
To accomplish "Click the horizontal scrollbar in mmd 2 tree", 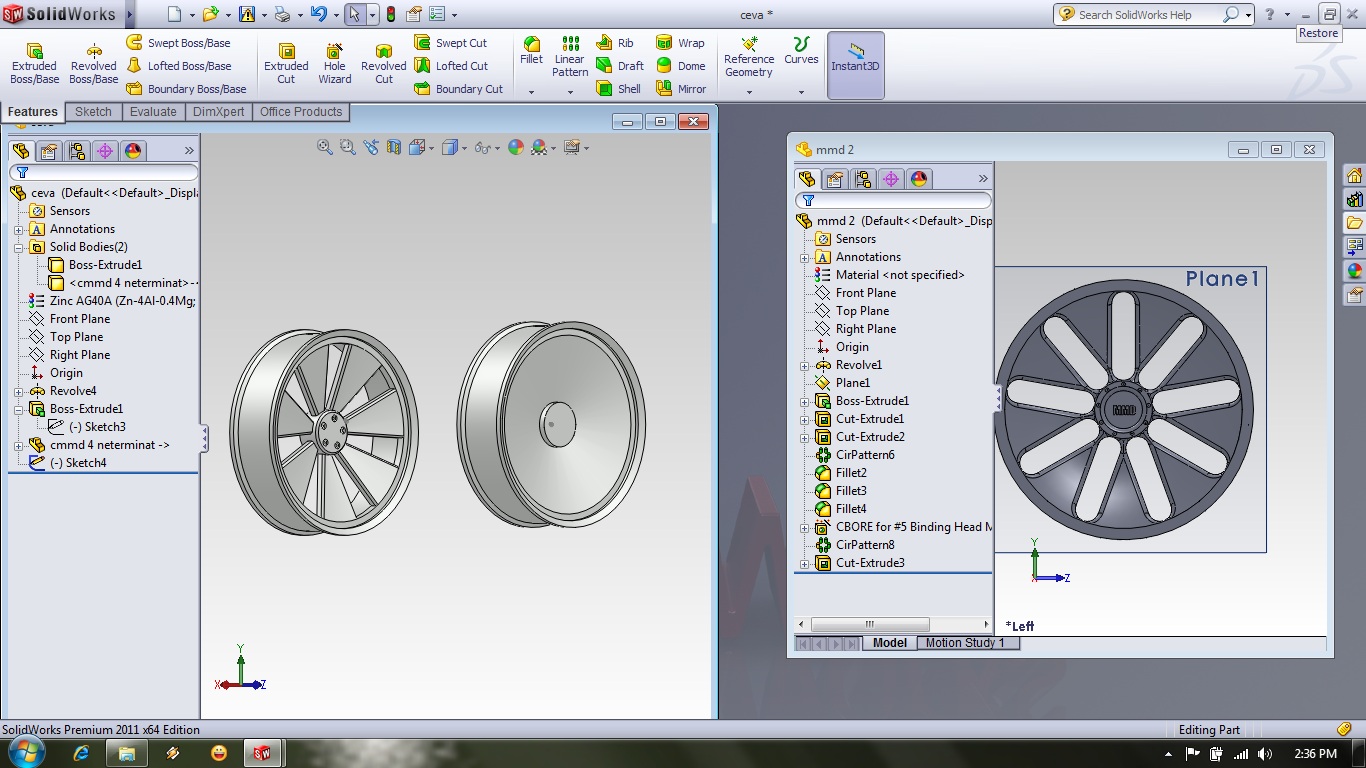I will pyautogui.click(x=893, y=624).
